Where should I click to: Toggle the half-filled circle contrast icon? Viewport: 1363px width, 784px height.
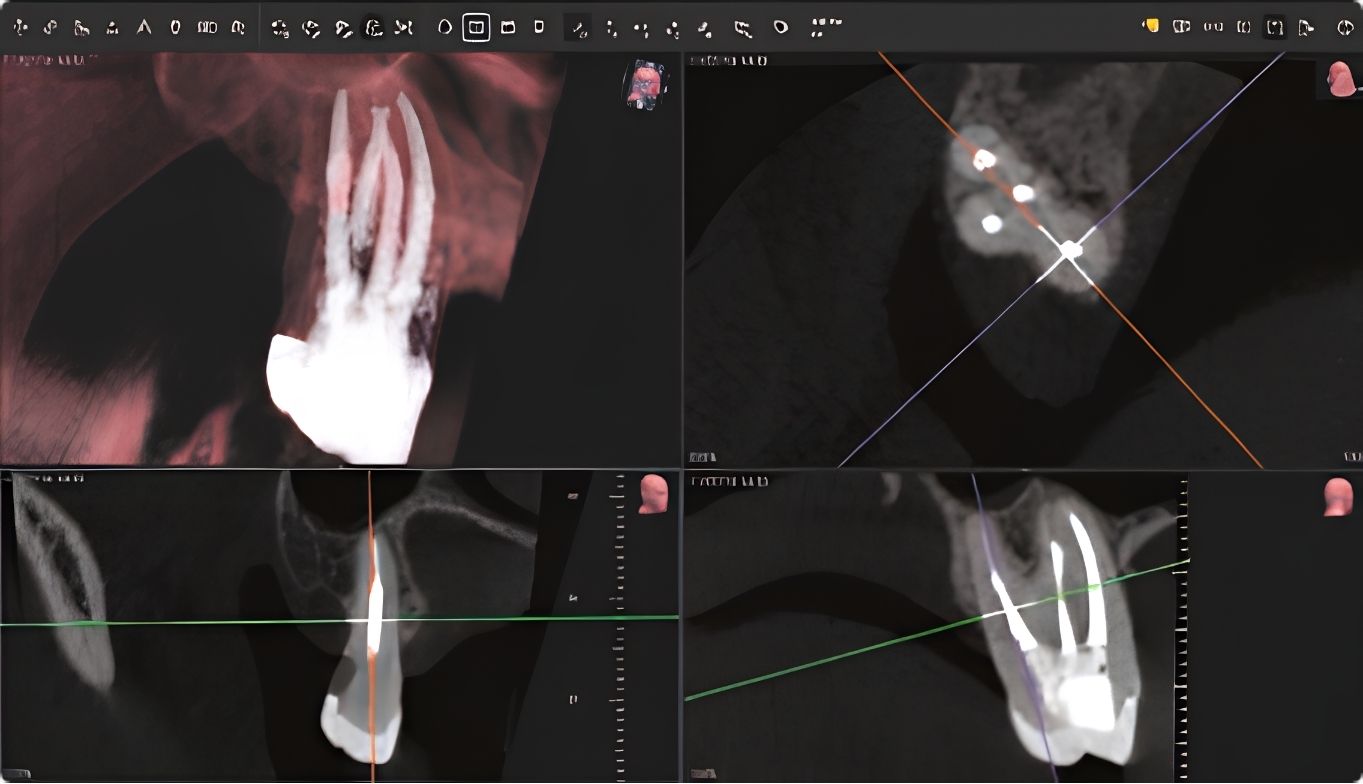pyautogui.click(x=1345, y=27)
